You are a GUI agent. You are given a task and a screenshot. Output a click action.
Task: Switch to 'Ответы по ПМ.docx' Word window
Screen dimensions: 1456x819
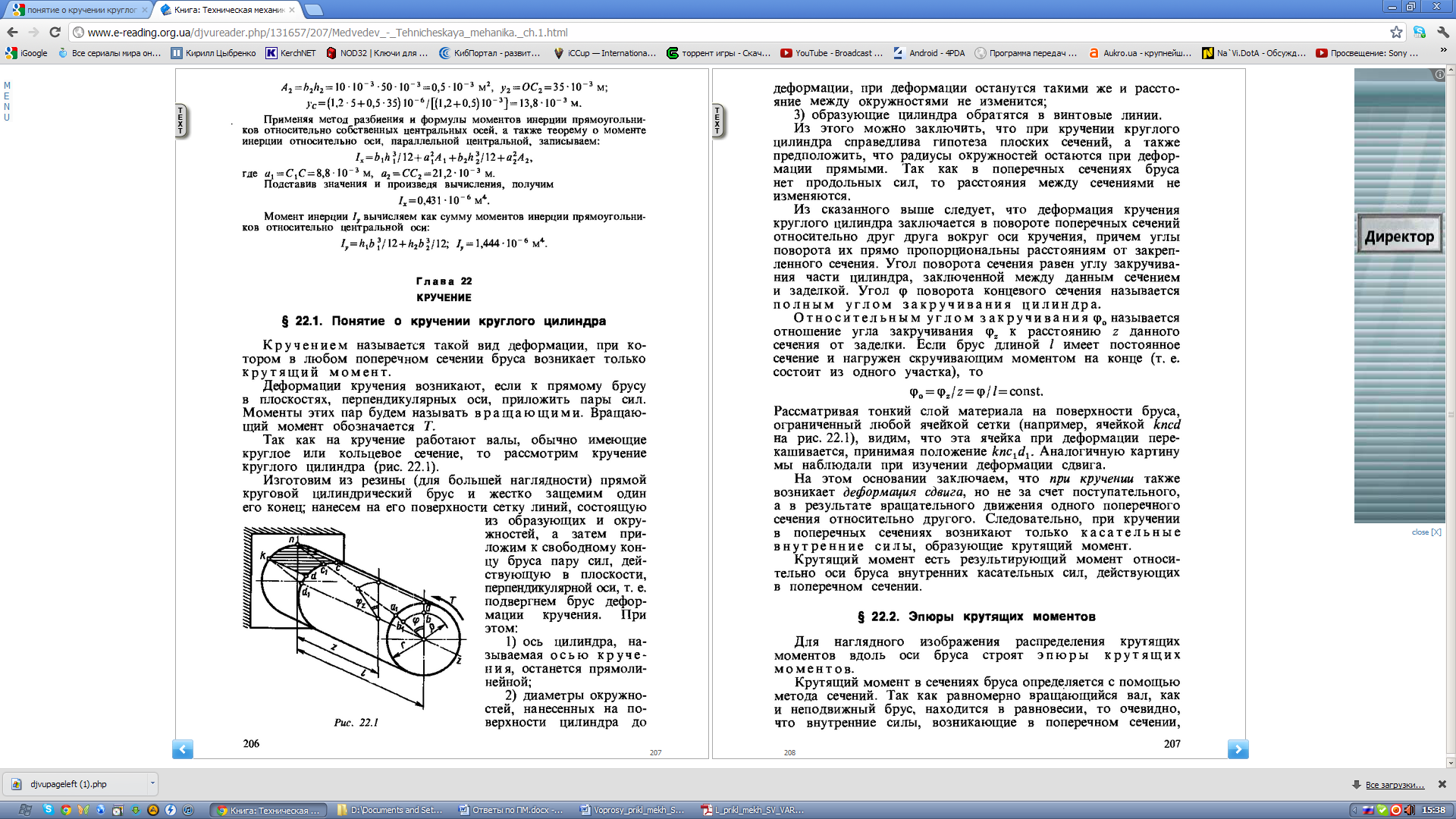511,810
